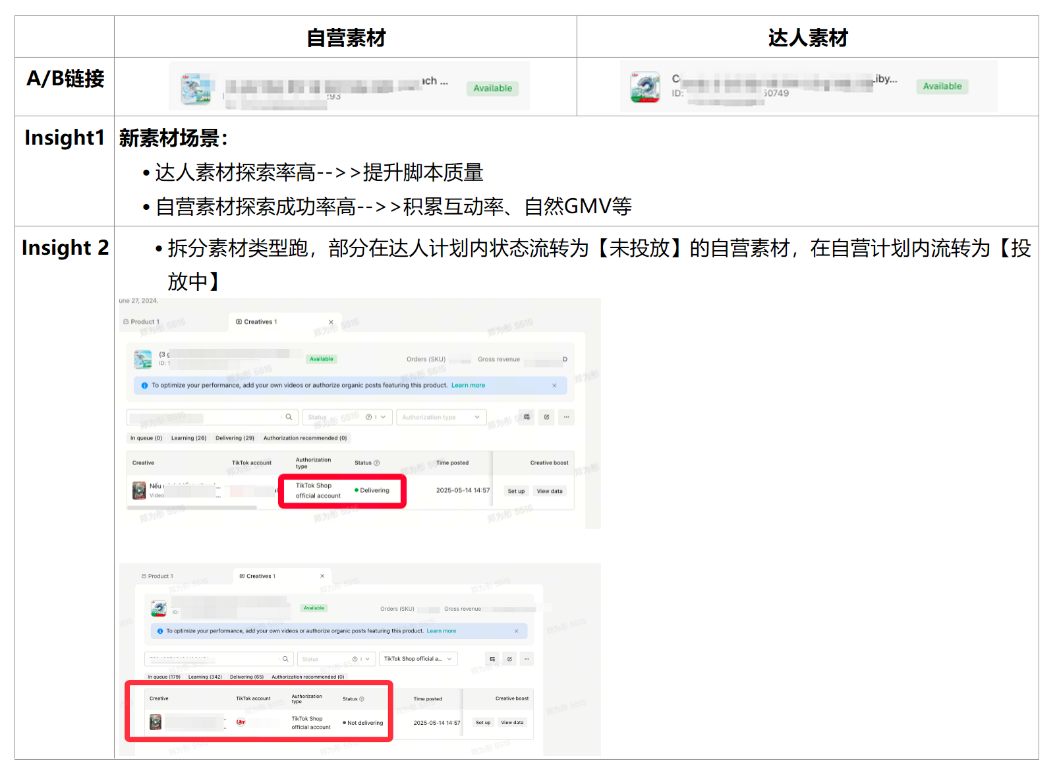Click the search icon in the lower product screenshot
The height and width of the screenshot is (770, 1053).
(286, 658)
